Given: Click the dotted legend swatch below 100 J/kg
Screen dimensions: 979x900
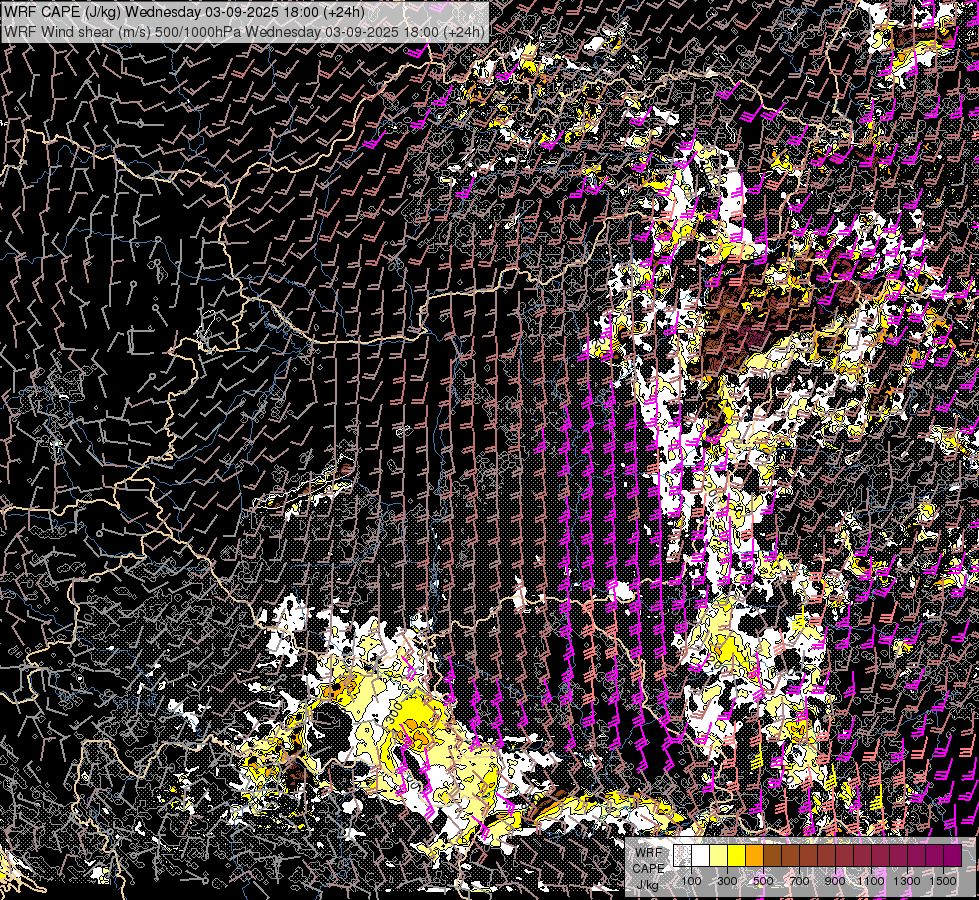Looking at the screenshot, I should point(682,855).
